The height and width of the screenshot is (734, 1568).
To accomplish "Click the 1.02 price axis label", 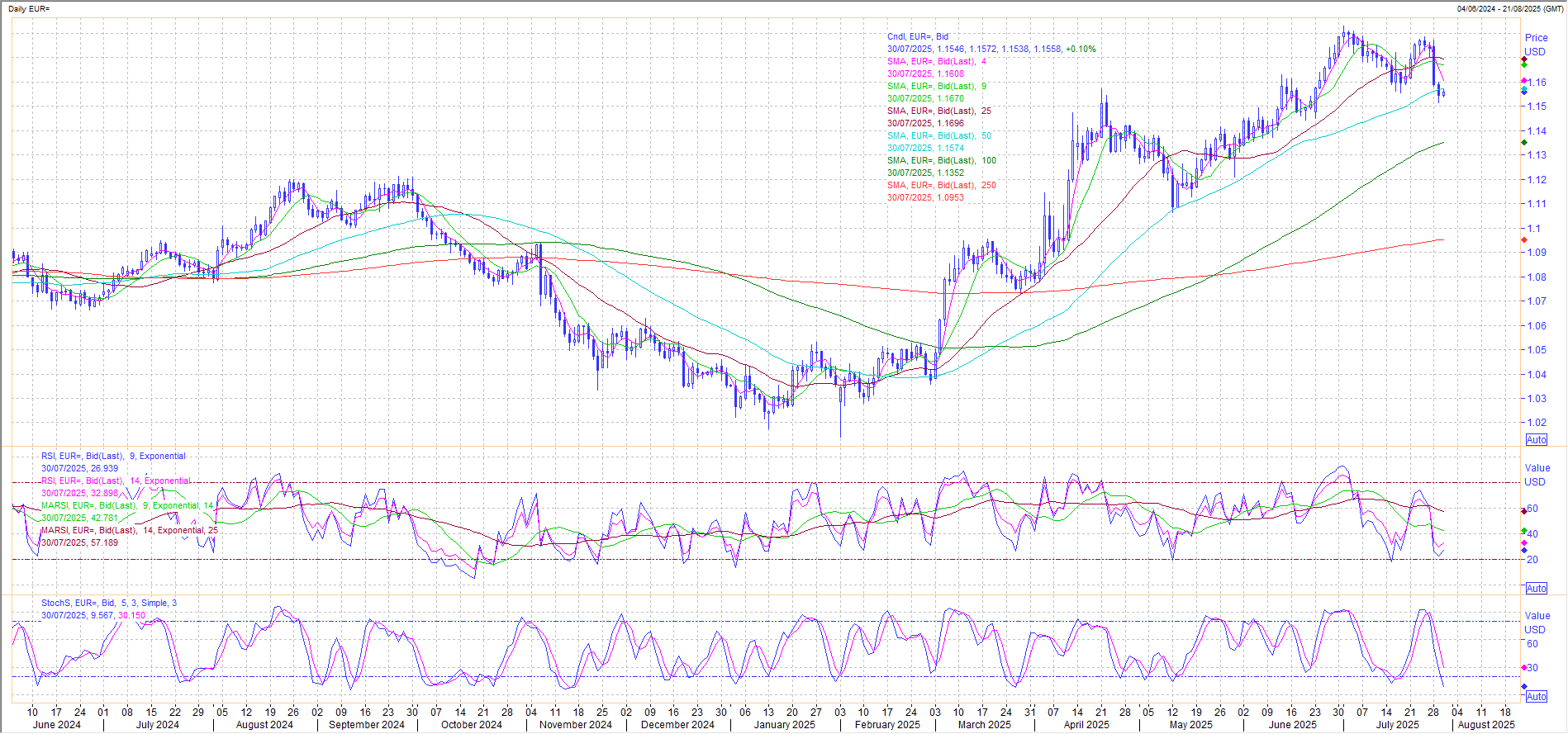I will [1537, 422].
